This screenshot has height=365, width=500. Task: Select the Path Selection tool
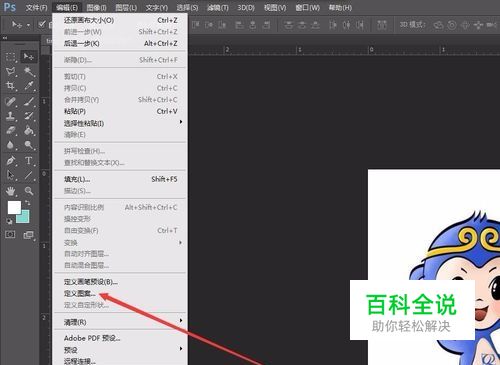coord(11,175)
